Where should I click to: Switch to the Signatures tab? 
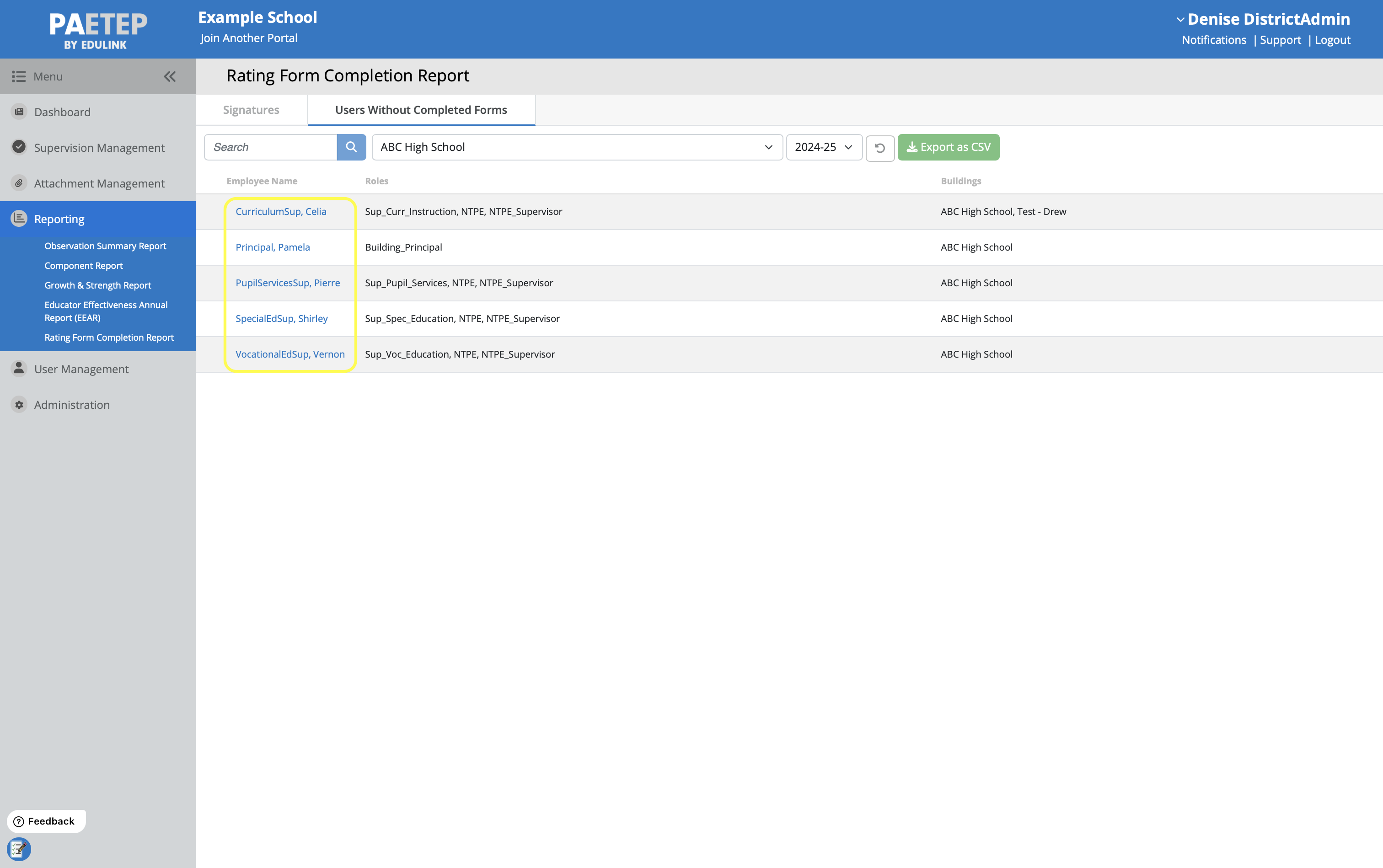[x=251, y=110]
